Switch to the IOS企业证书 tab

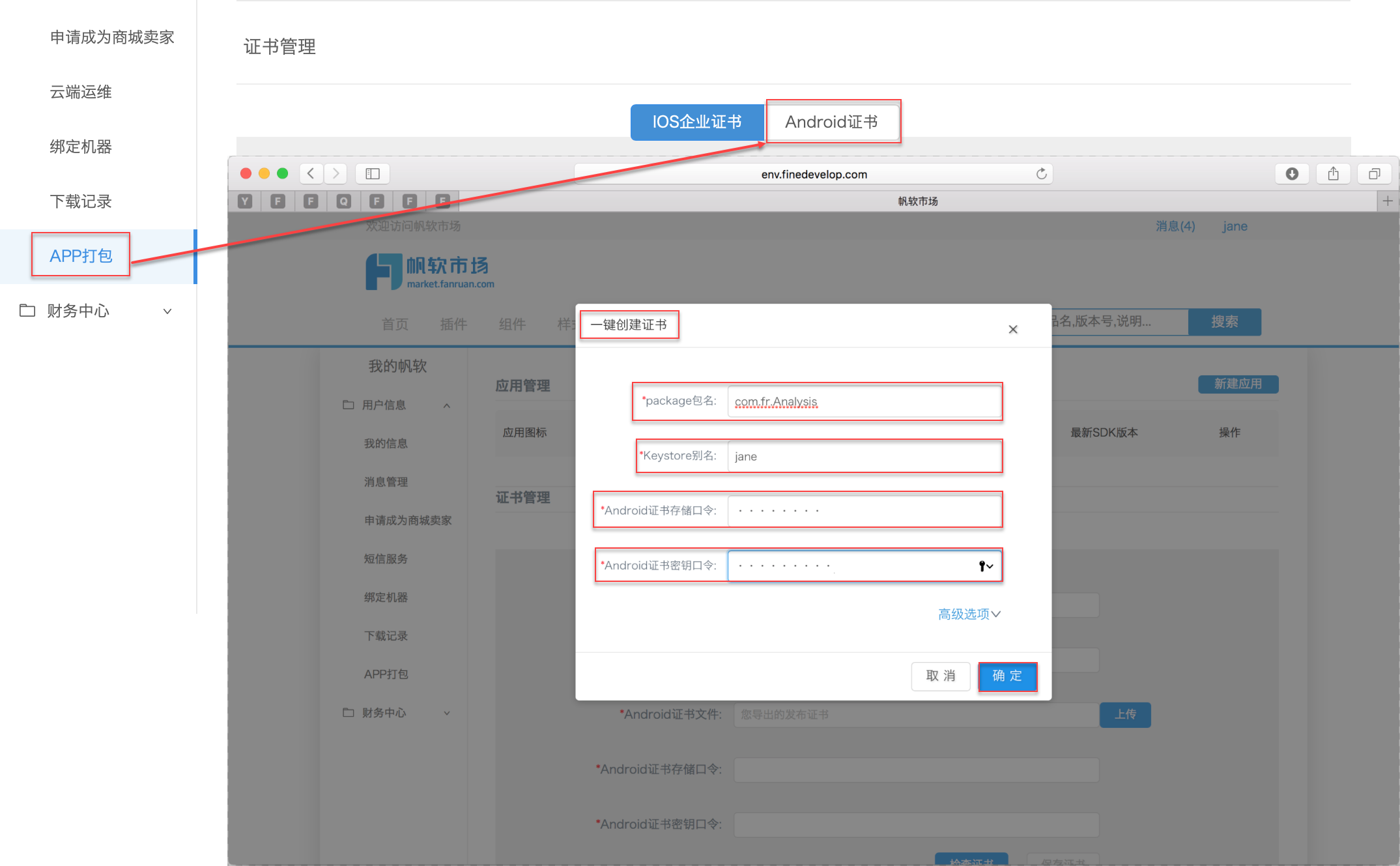[x=696, y=122]
